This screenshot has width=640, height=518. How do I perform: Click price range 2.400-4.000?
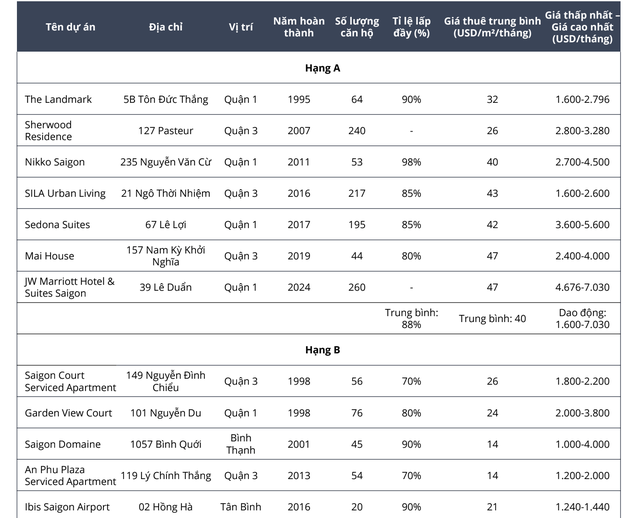coord(582,256)
